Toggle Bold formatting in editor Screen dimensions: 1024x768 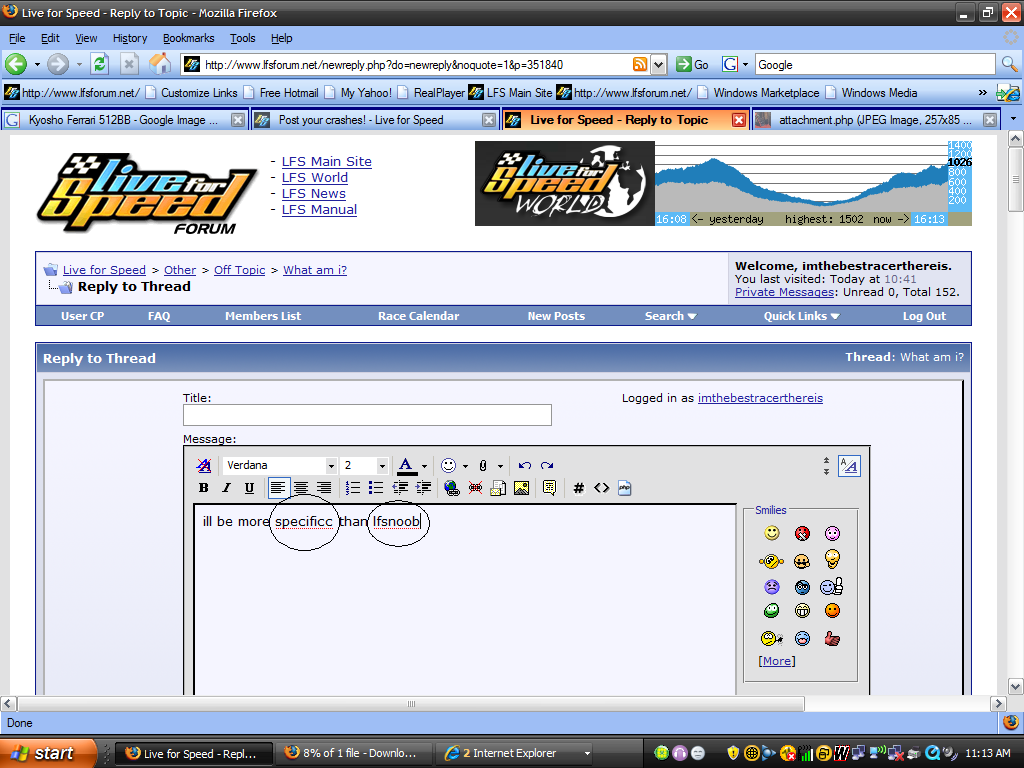tap(203, 488)
